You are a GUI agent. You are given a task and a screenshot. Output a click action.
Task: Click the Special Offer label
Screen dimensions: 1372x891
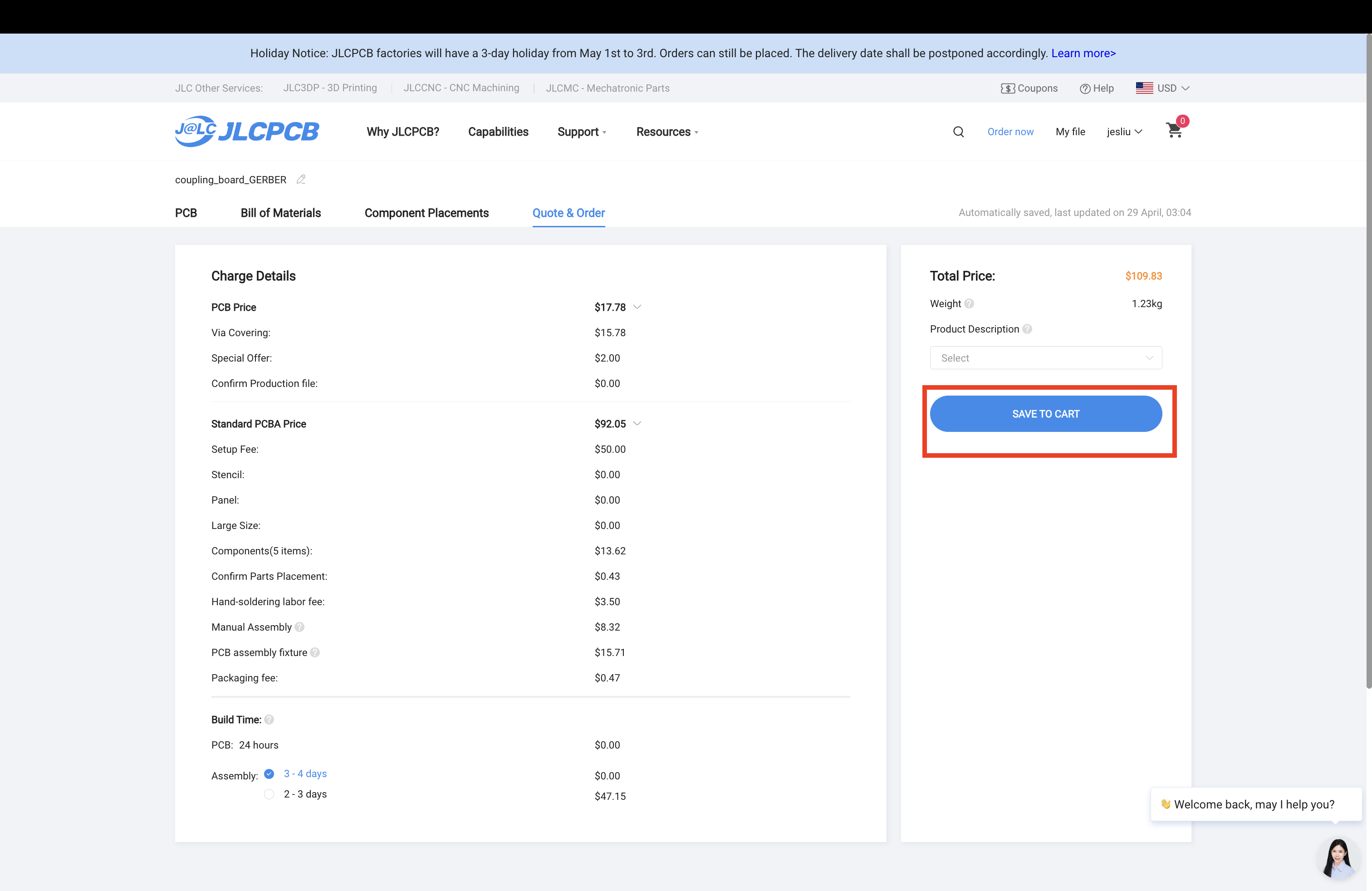(x=241, y=358)
